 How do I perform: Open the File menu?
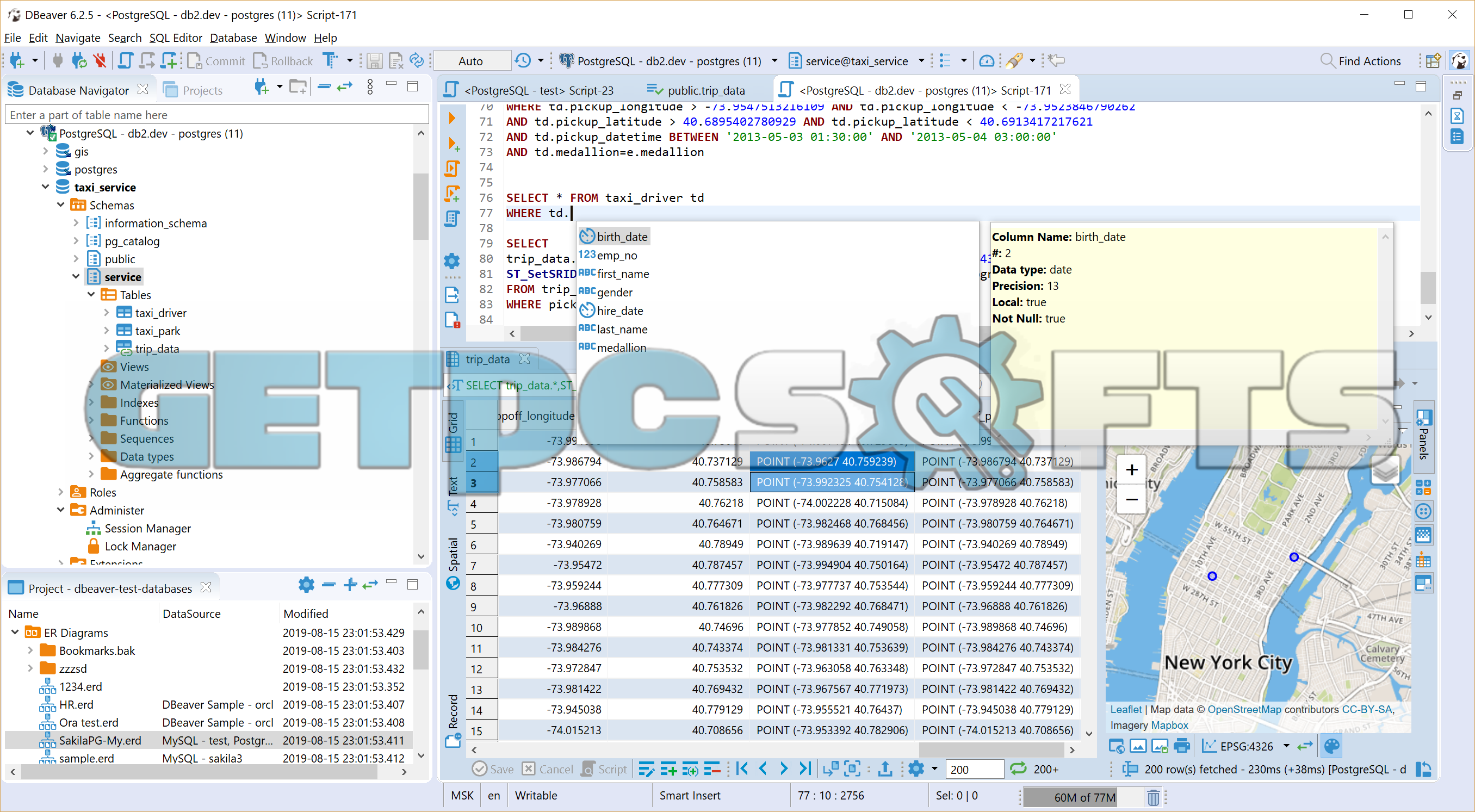[x=13, y=38]
